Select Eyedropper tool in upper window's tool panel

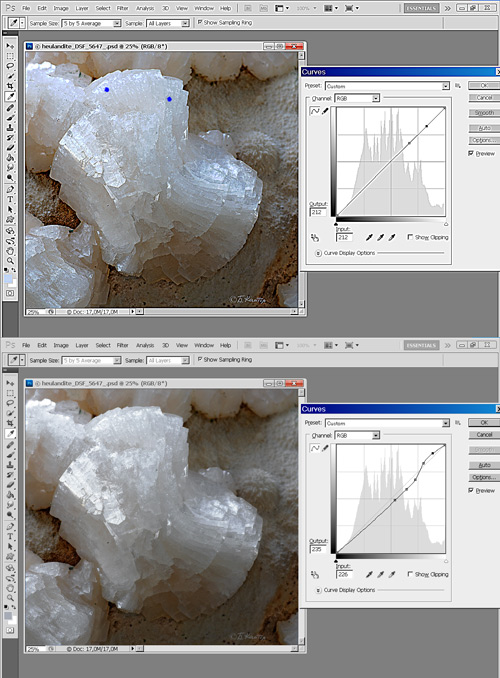pyautogui.click(x=10, y=96)
